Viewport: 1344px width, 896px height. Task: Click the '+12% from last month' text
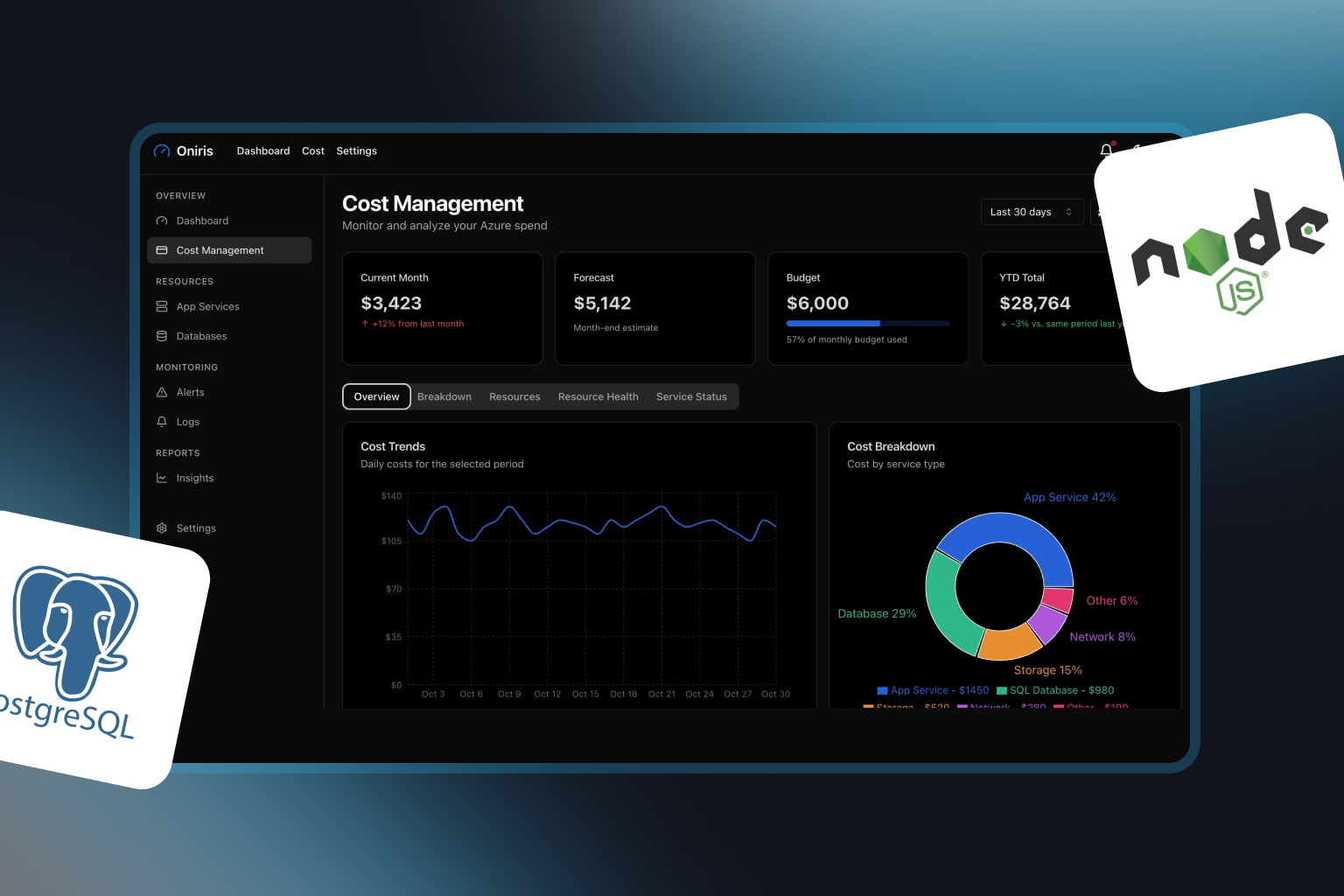pos(418,324)
